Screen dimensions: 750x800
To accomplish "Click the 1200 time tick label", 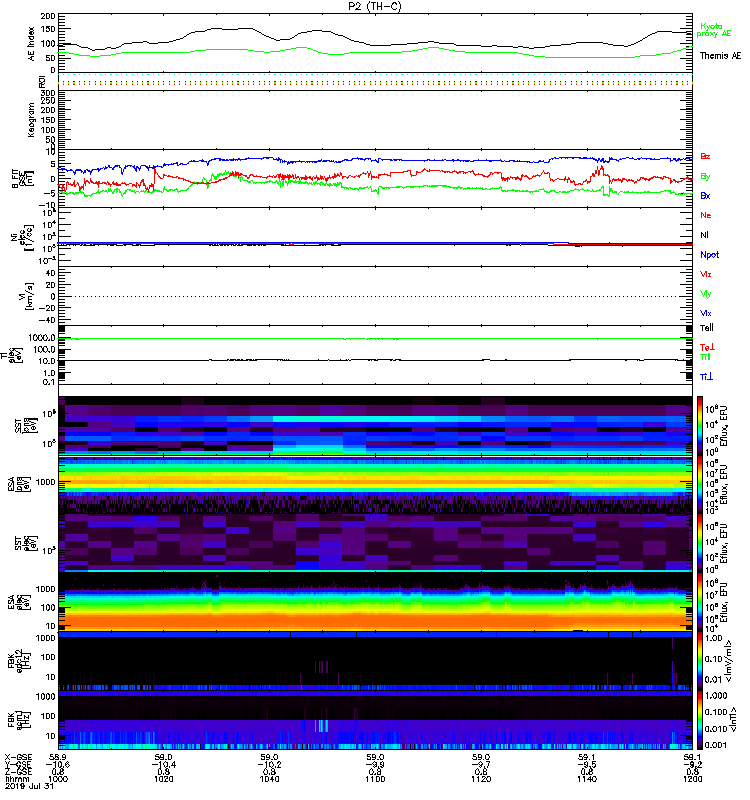I will [692, 779].
